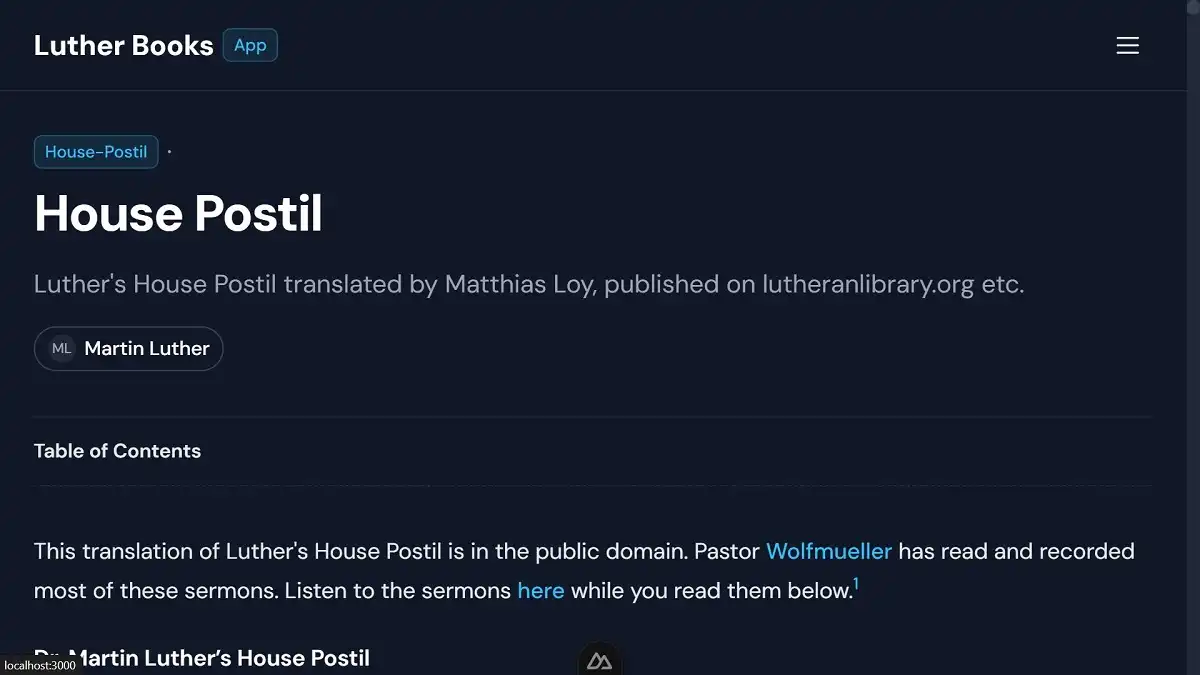Viewport: 1200px width, 675px height.
Task: Click the Dr. Martin Luther's House Postil heading
Action: pos(202,657)
